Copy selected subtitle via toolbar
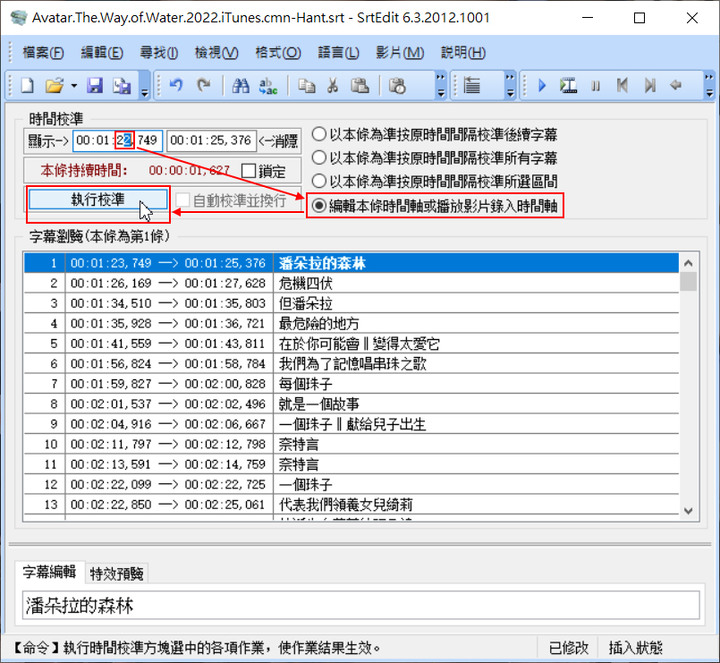The image size is (720, 663). (306, 85)
